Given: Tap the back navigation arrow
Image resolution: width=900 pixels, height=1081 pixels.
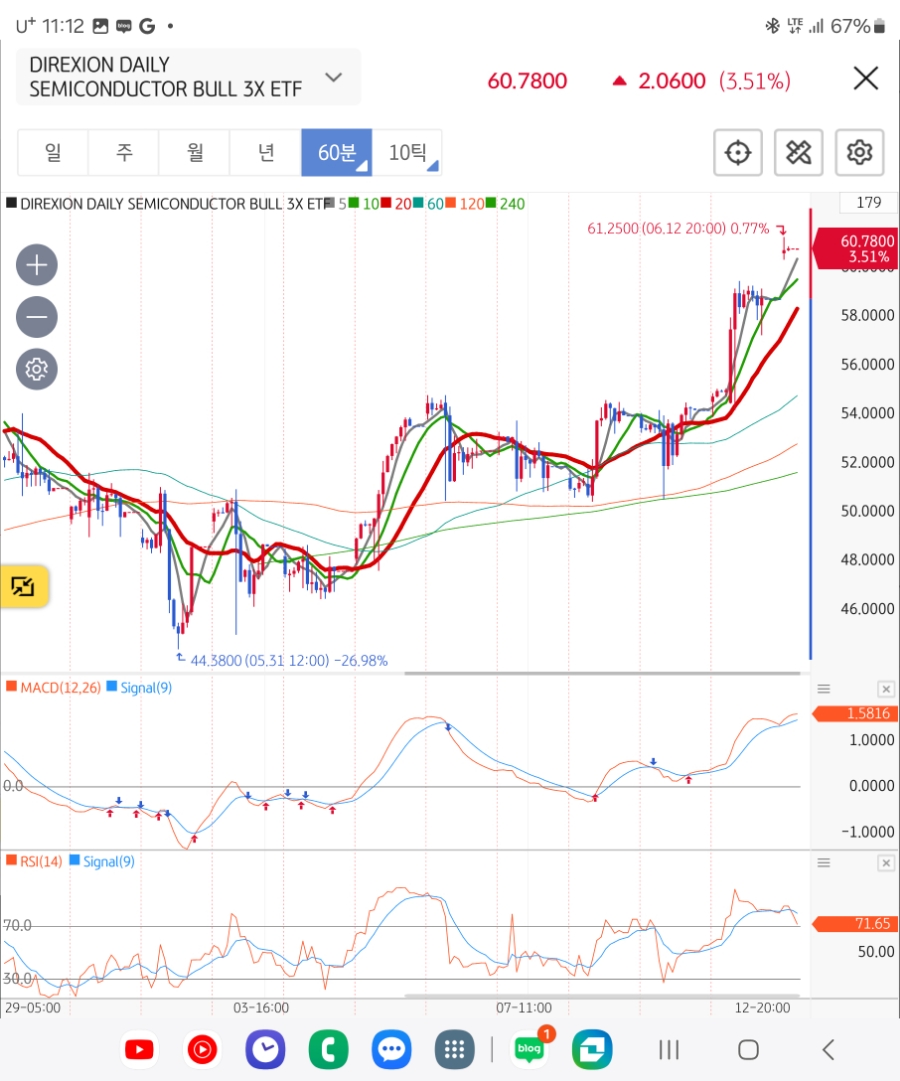Looking at the screenshot, I should pos(829,1049).
